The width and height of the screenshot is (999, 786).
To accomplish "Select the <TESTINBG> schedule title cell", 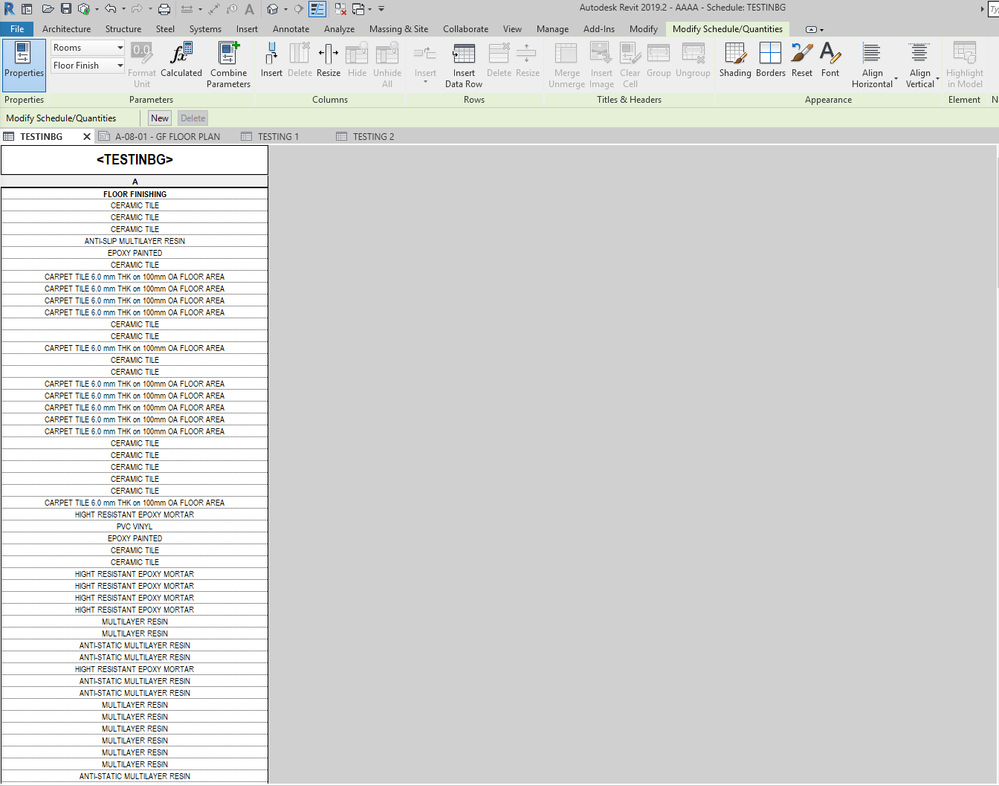I will [134, 160].
